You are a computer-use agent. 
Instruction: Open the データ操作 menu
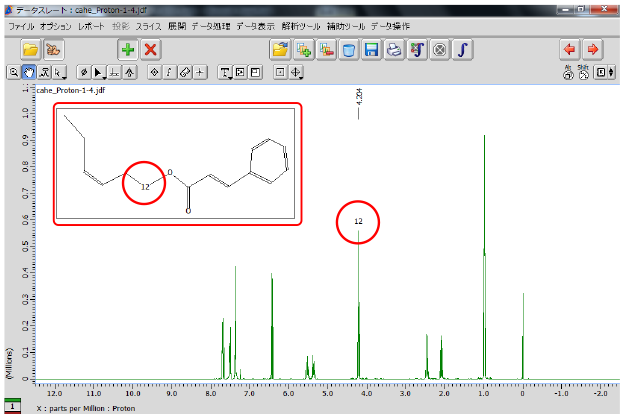point(390,26)
